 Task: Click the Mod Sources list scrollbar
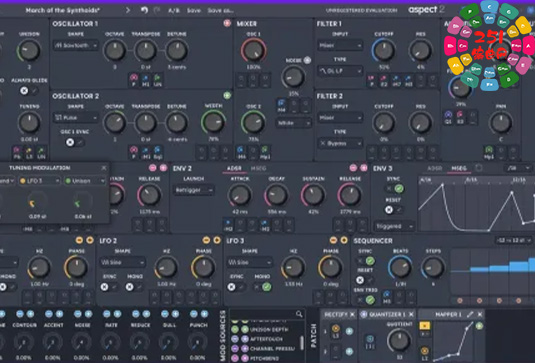click(302, 343)
